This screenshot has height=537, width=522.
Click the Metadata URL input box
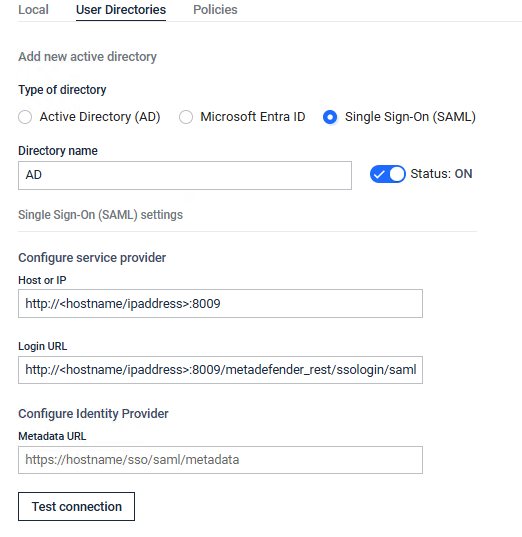(220, 460)
